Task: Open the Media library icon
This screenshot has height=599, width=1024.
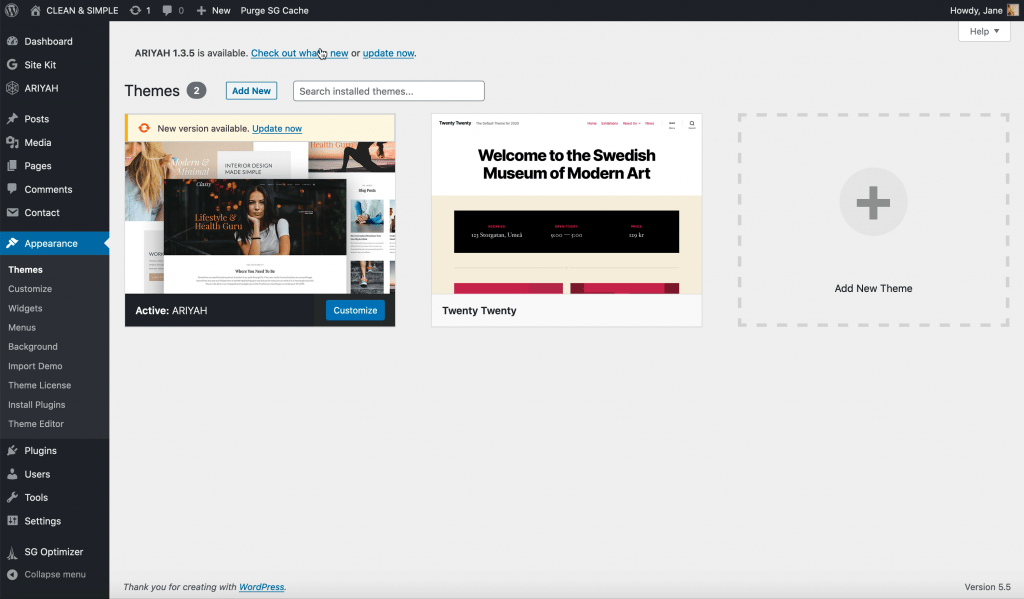Action: click(14, 142)
